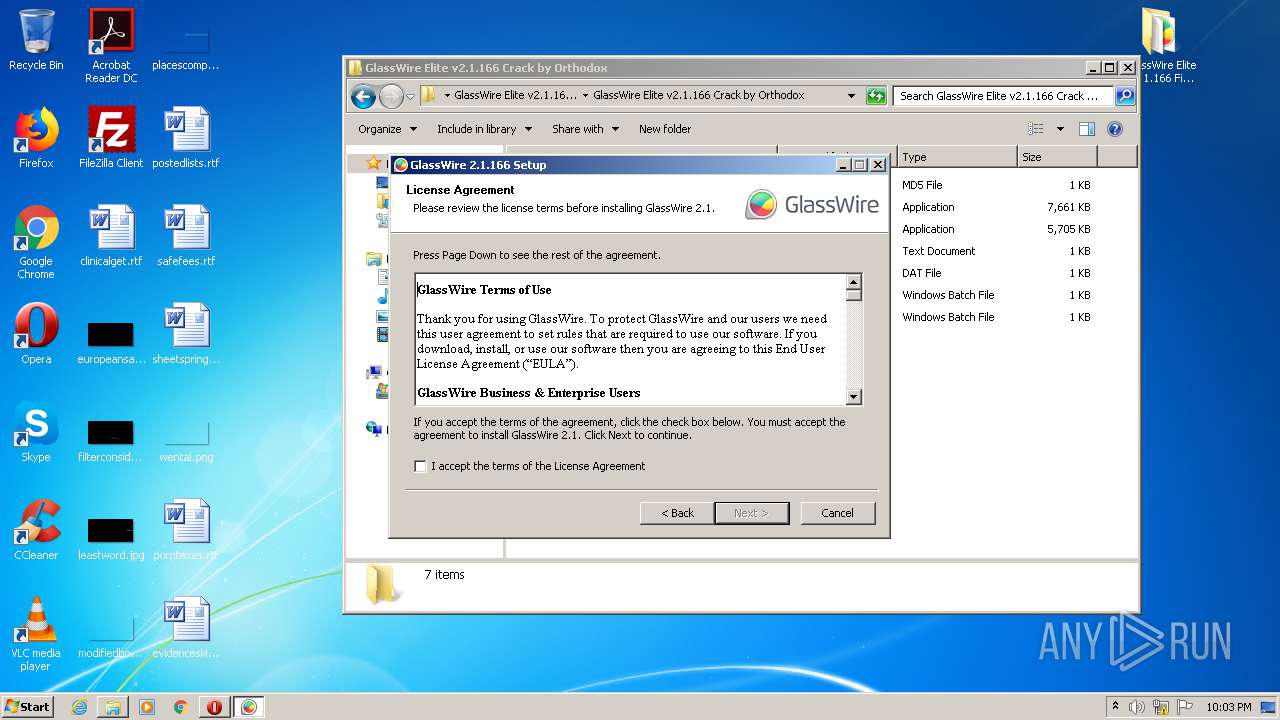Viewport: 1280px width, 720px height.
Task: Open the Recycle Bin desktop icon
Action: (x=36, y=40)
